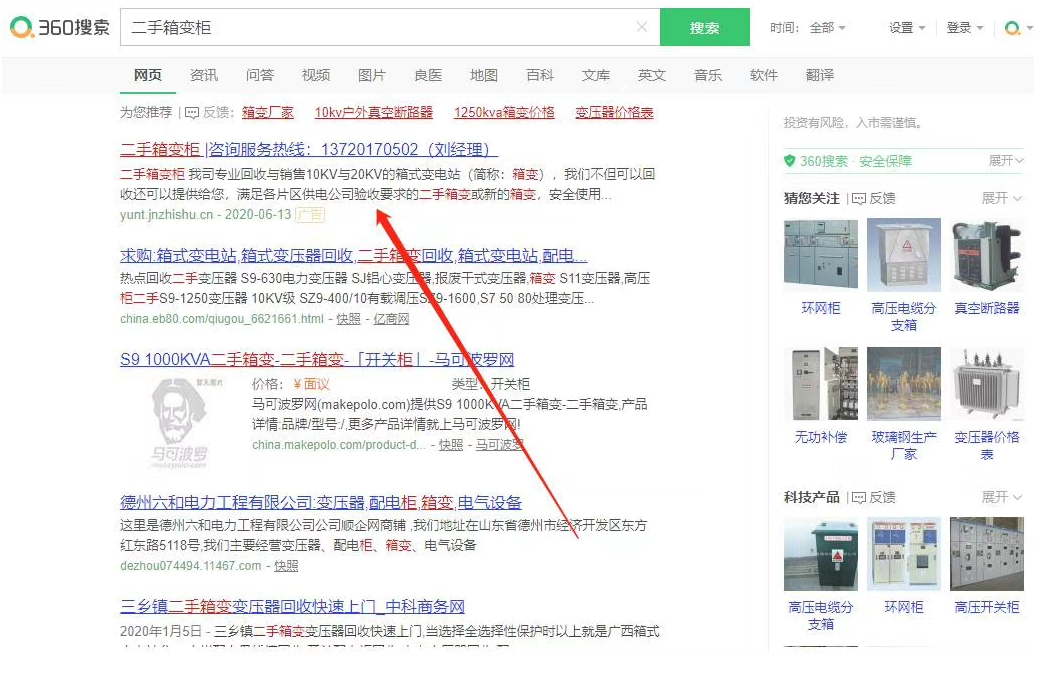Open result 求购:箱式变电站,箱式变压器回收
This screenshot has height=677, width=1054.
click(354, 255)
